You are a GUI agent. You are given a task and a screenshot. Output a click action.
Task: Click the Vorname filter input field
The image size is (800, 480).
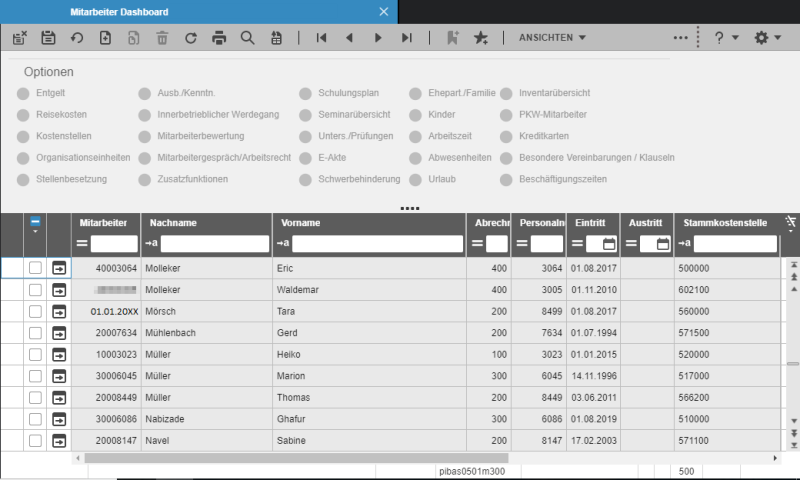[x=378, y=244]
